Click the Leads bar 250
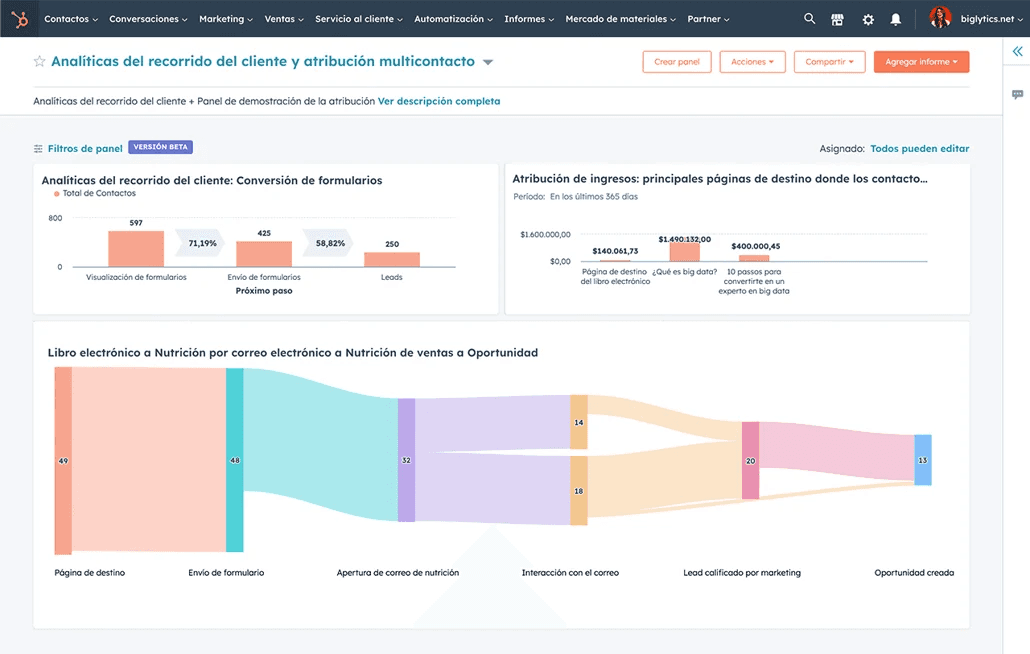This screenshot has width=1030, height=654. [392, 259]
